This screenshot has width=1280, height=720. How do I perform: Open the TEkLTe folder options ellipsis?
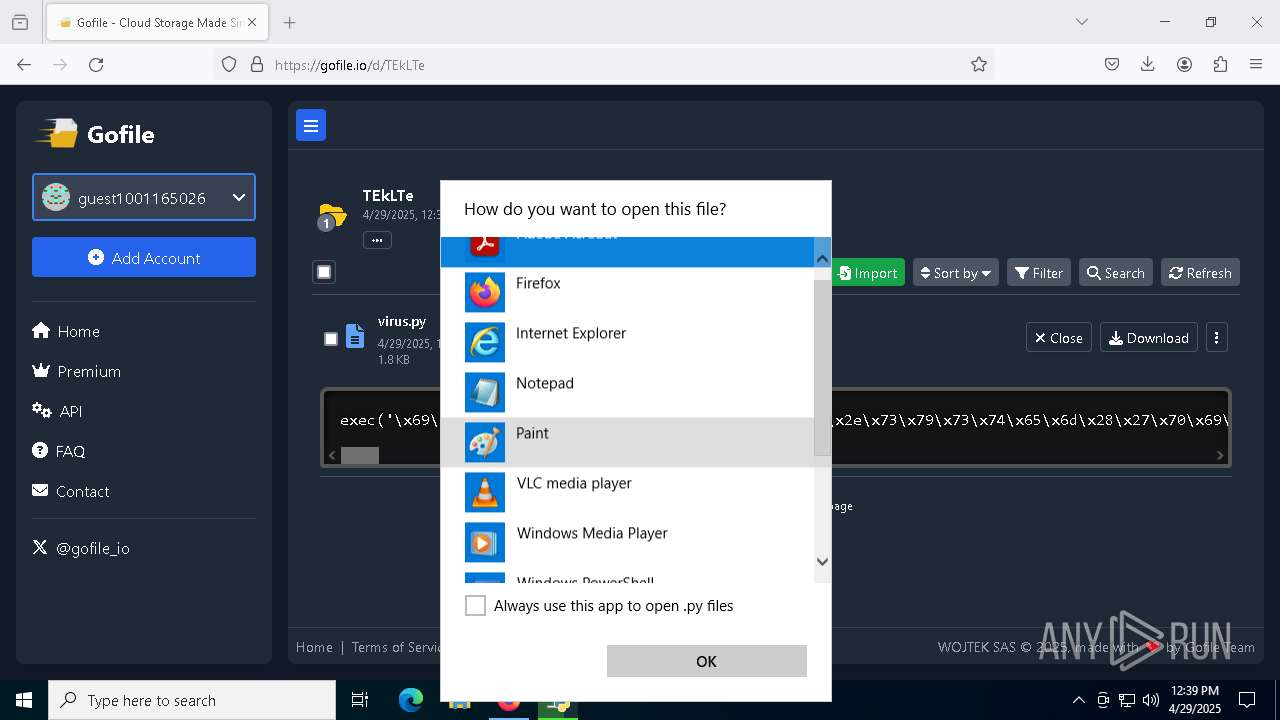(377, 240)
